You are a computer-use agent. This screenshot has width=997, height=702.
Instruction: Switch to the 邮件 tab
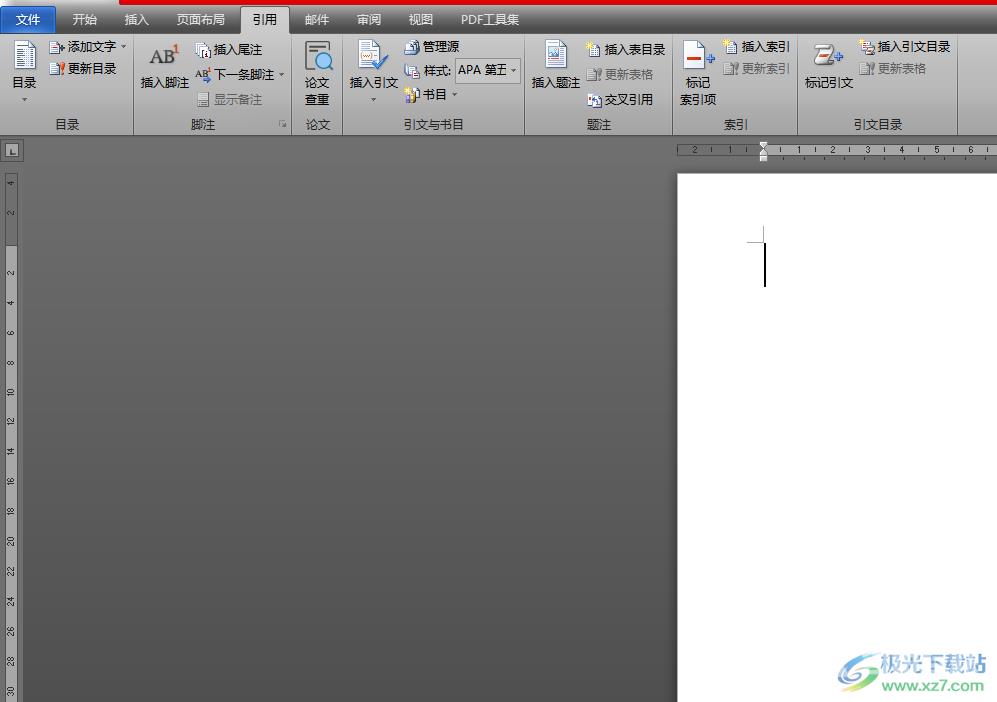pyautogui.click(x=317, y=20)
